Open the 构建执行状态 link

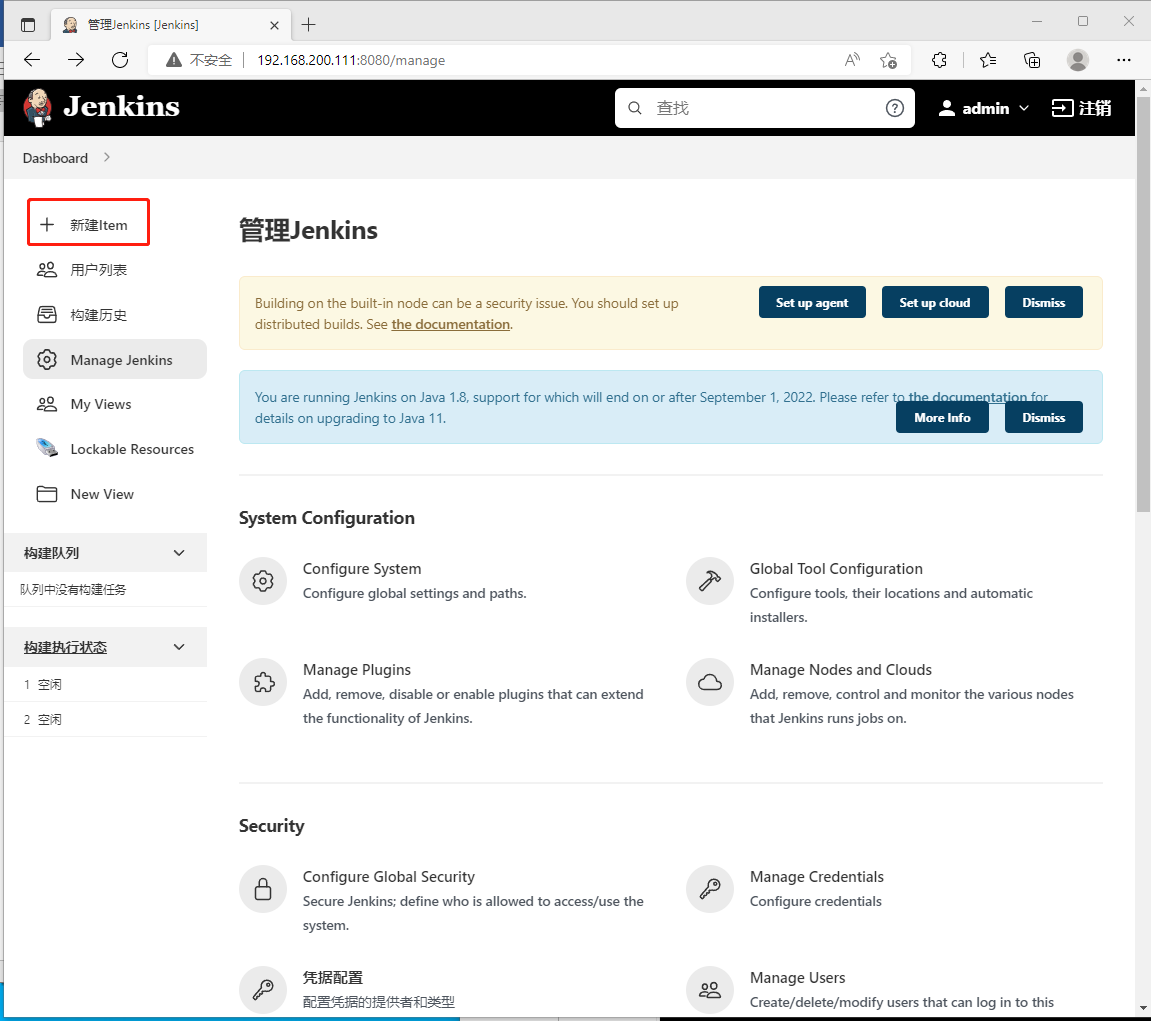pos(65,647)
